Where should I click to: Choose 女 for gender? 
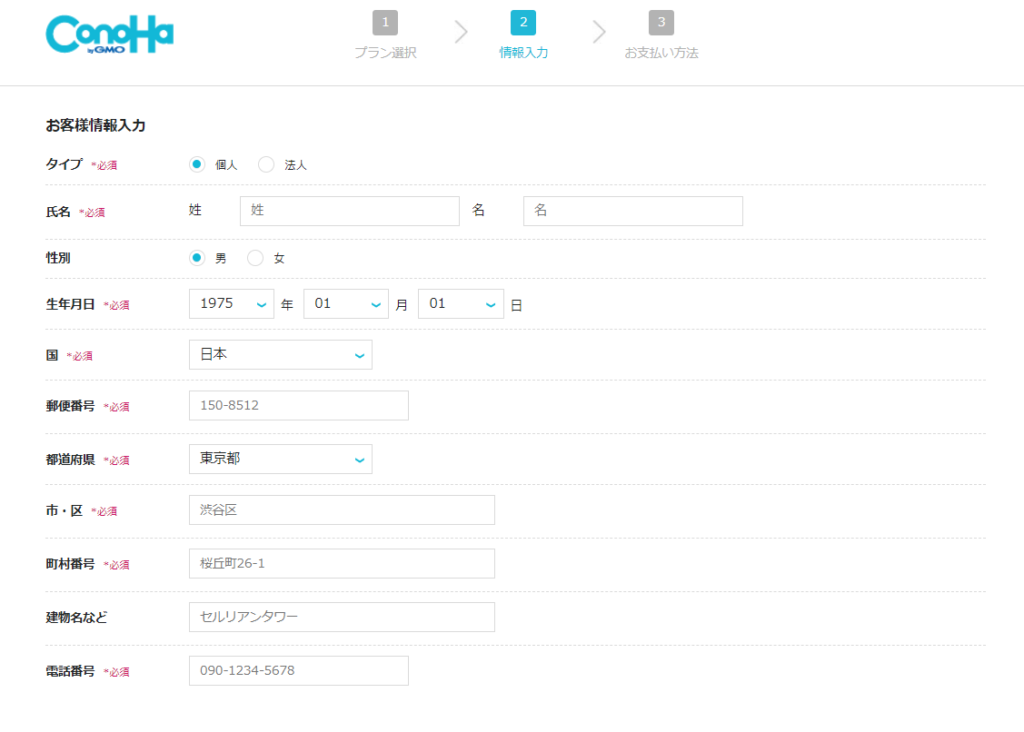point(255,258)
